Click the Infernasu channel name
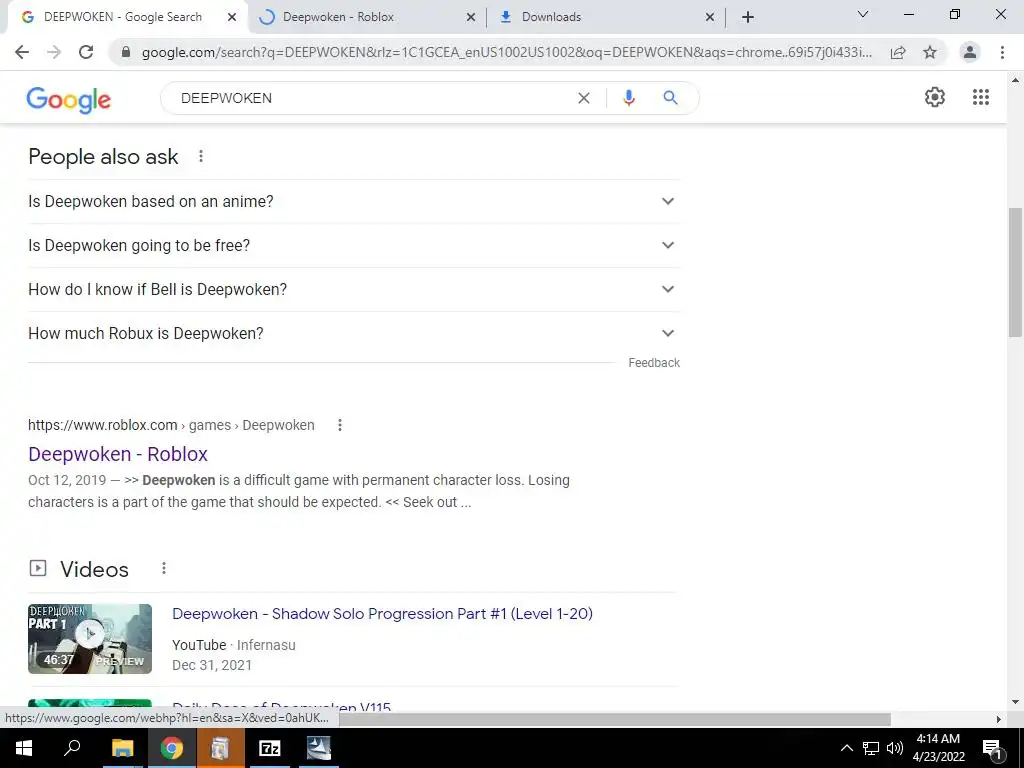Screen dimensions: 1024x768 point(266,645)
